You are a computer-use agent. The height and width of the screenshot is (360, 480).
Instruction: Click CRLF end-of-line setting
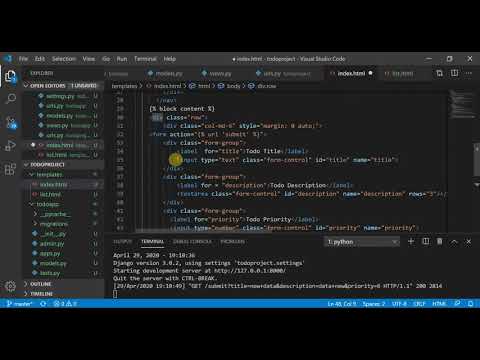point(419,304)
